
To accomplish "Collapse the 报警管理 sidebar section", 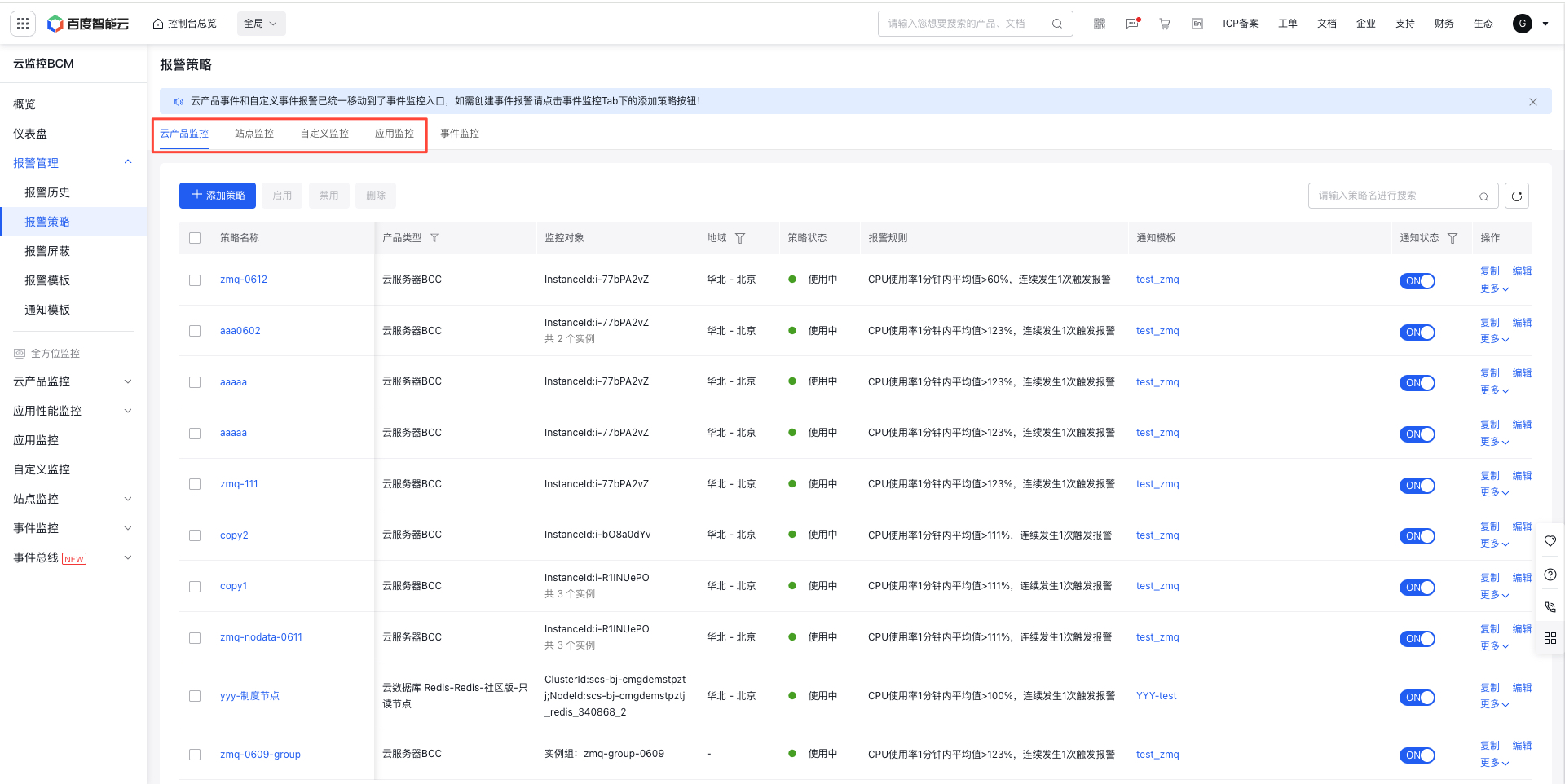I will coord(128,162).
